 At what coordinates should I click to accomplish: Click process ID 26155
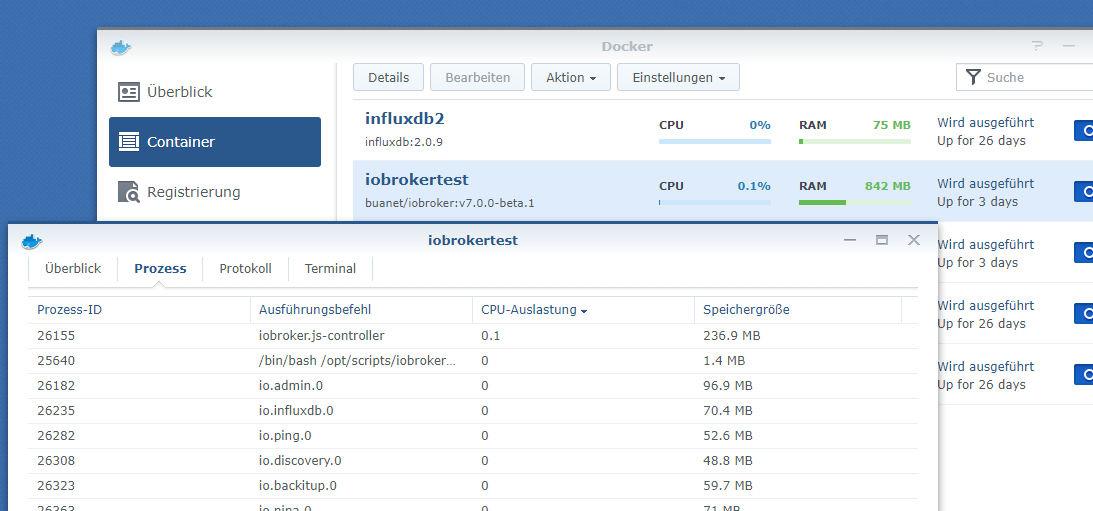coord(56,336)
